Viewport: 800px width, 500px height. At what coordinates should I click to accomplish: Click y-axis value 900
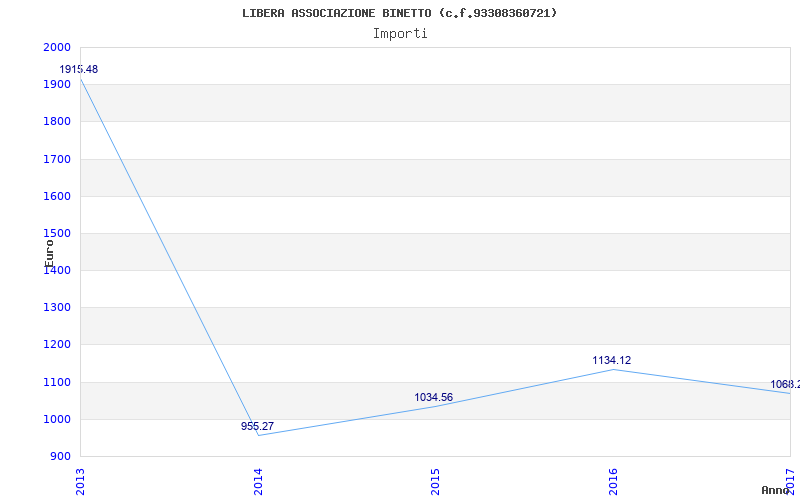click(61, 457)
